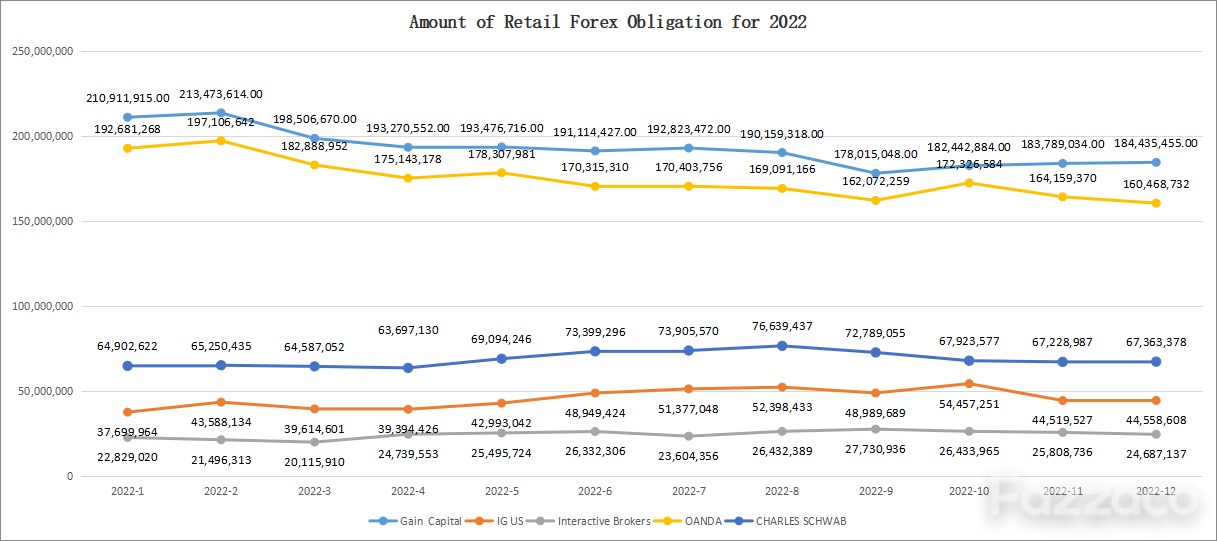Click the data label 64,902,622

click(128, 346)
